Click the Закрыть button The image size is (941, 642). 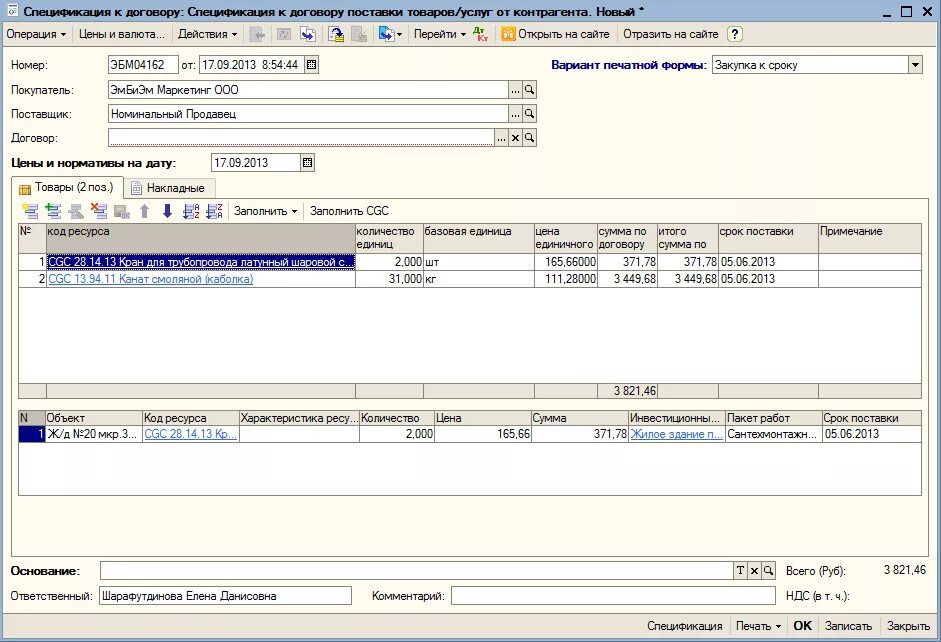908,626
